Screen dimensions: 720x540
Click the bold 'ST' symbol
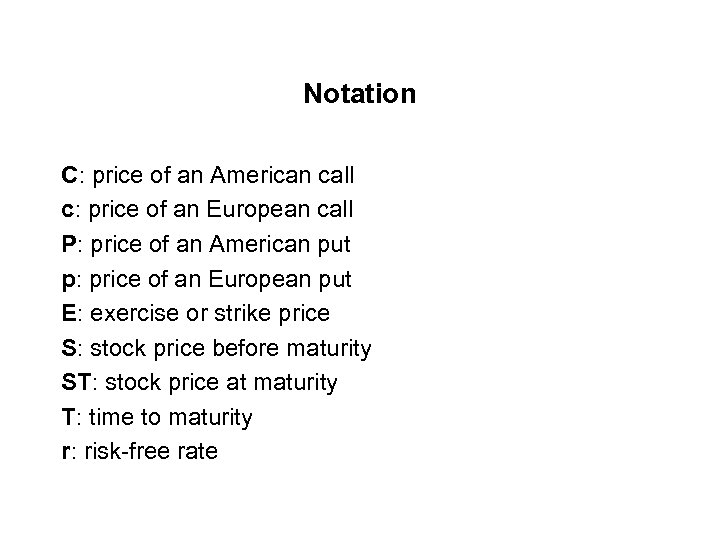[x=74, y=382]
